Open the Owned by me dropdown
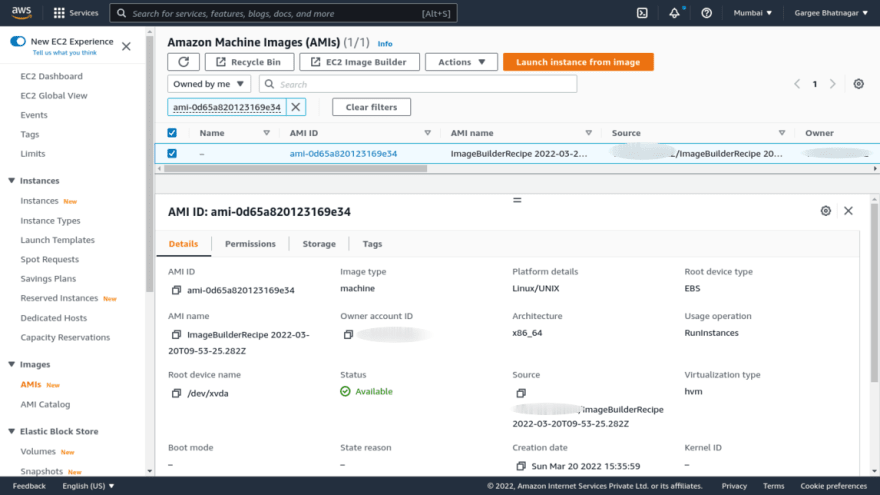880x495 pixels. tap(208, 84)
